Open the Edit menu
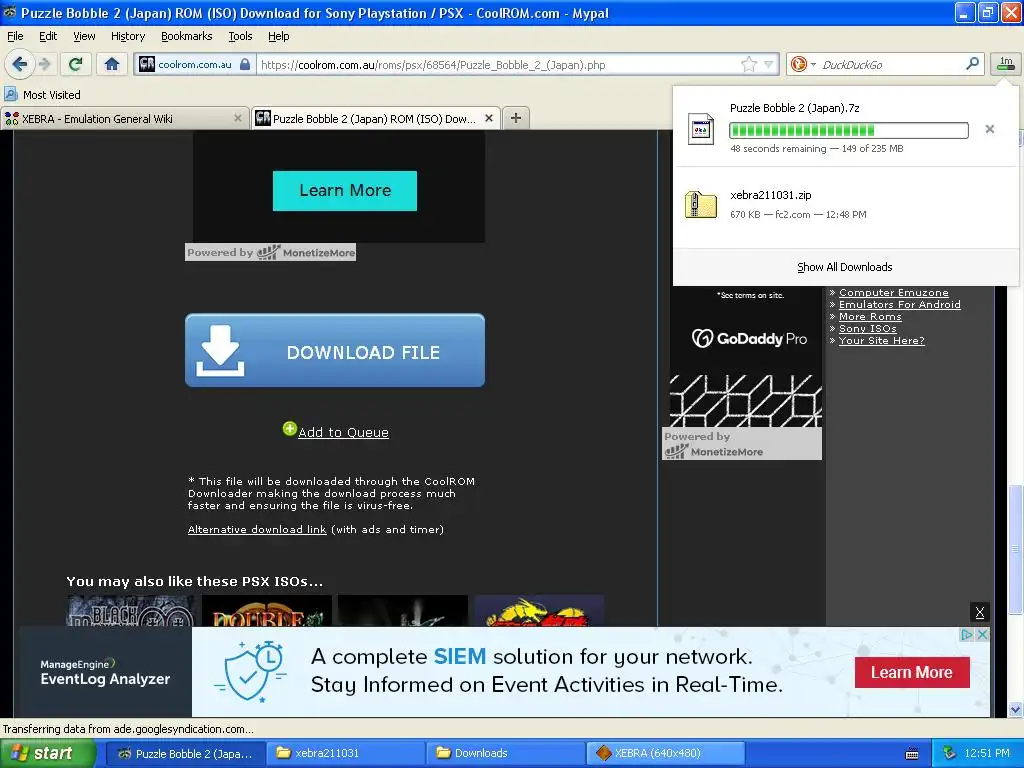The width and height of the screenshot is (1024, 768). click(x=48, y=36)
